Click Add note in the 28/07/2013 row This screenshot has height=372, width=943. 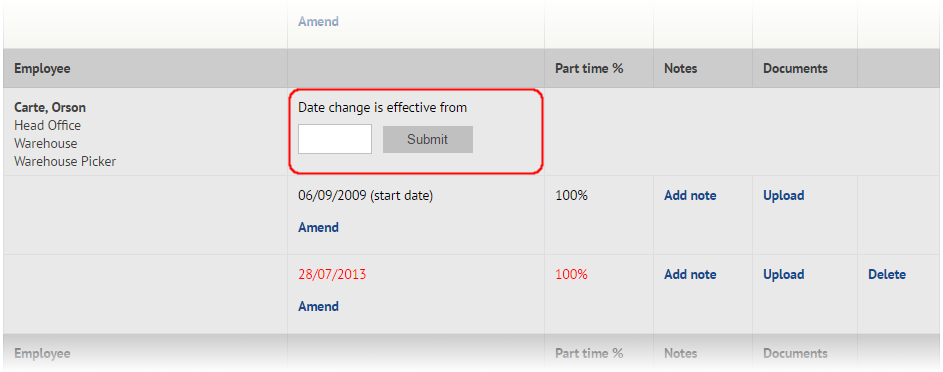[690, 274]
